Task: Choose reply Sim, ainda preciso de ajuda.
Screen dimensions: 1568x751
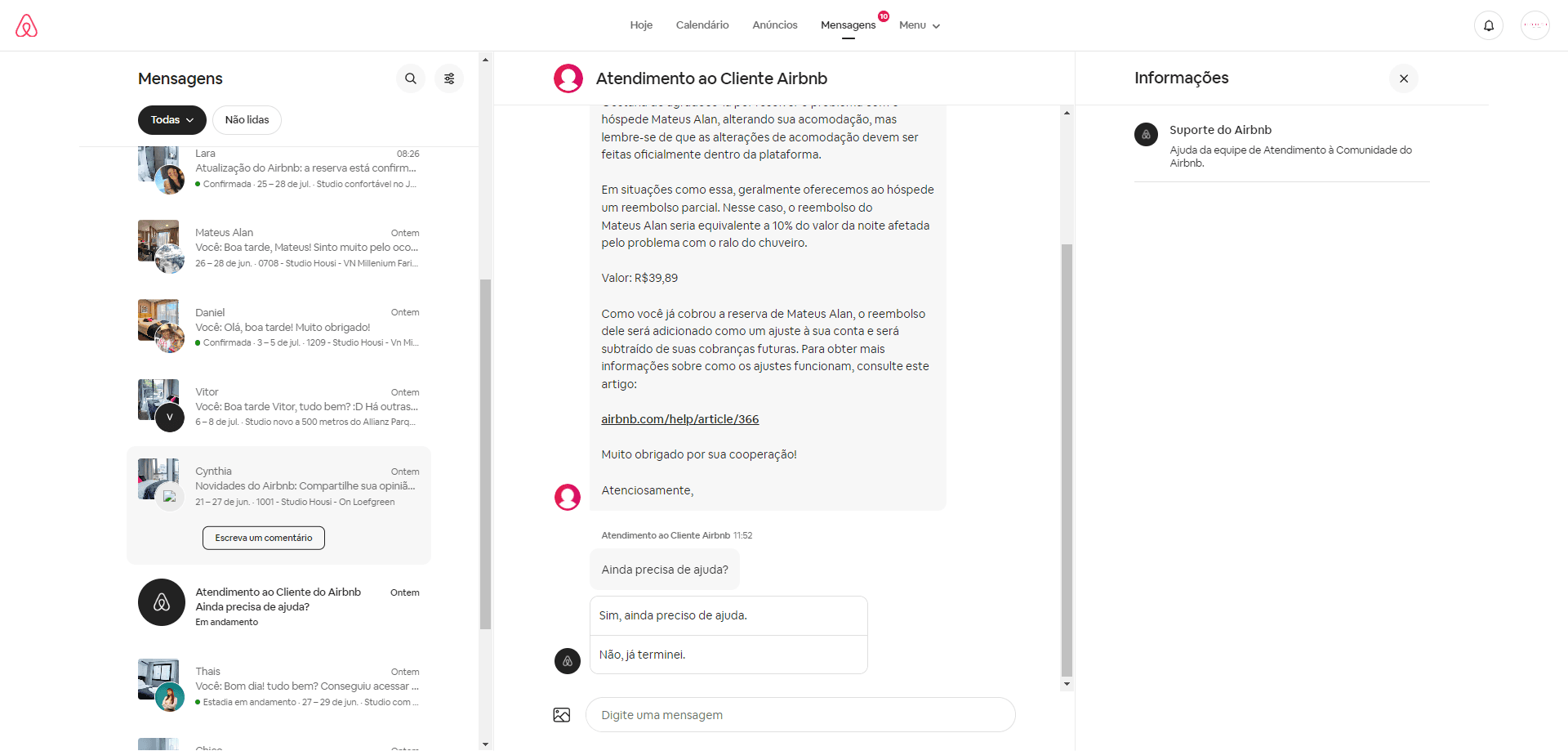Action: pyautogui.click(x=728, y=615)
